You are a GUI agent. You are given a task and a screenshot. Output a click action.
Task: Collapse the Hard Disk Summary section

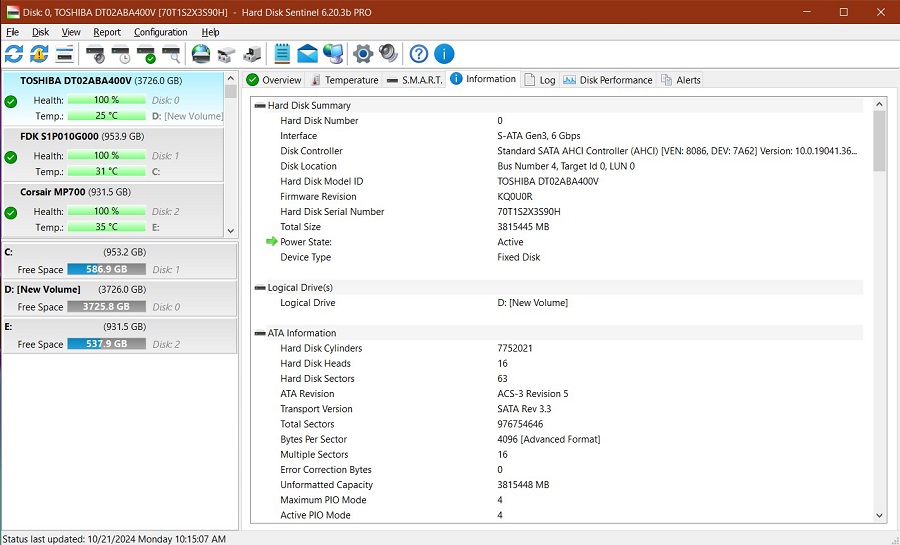point(259,106)
